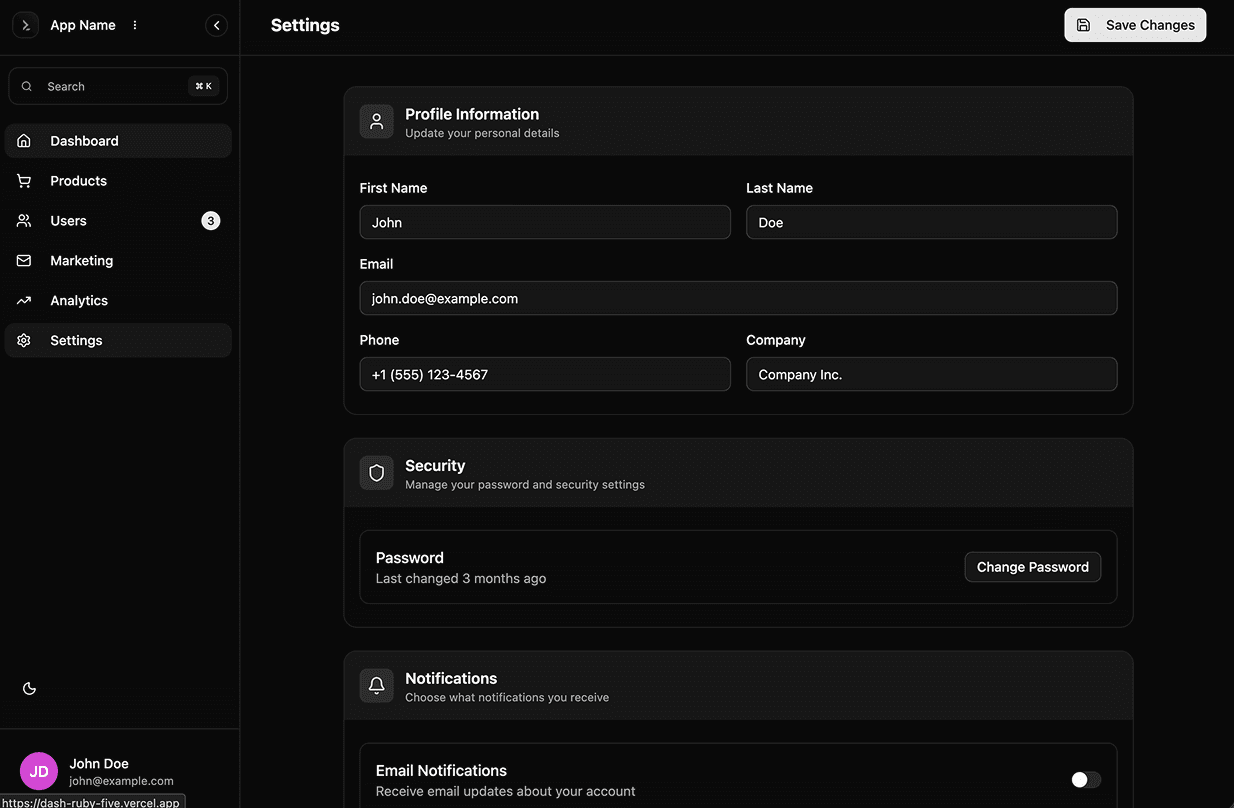Viewport: 1234px width, 808px height.
Task: Click the Security shield icon
Action: pos(376,472)
